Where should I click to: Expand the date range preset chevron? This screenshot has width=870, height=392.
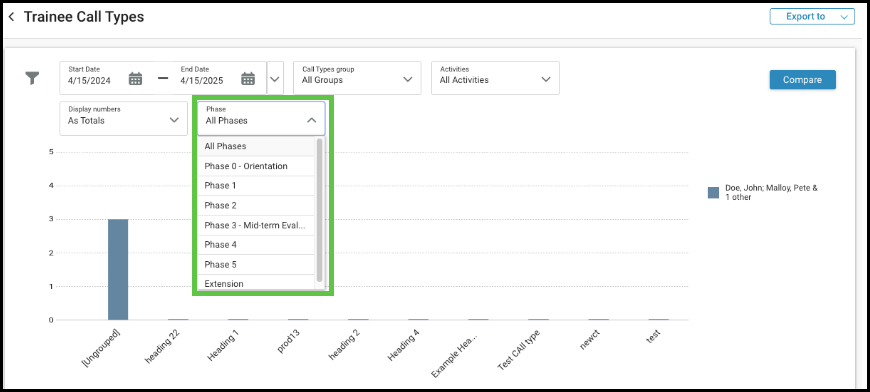pos(275,78)
